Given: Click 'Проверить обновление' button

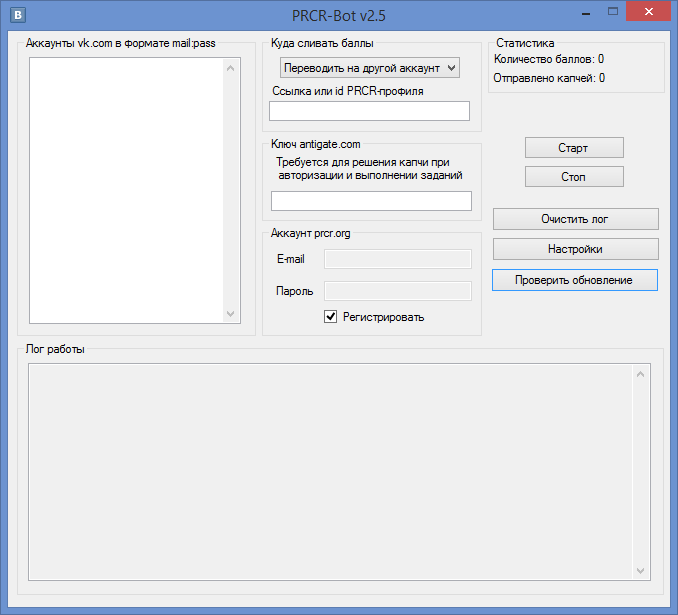Looking at the screenshot, I should pyautogui.click(x=575, y=280).
